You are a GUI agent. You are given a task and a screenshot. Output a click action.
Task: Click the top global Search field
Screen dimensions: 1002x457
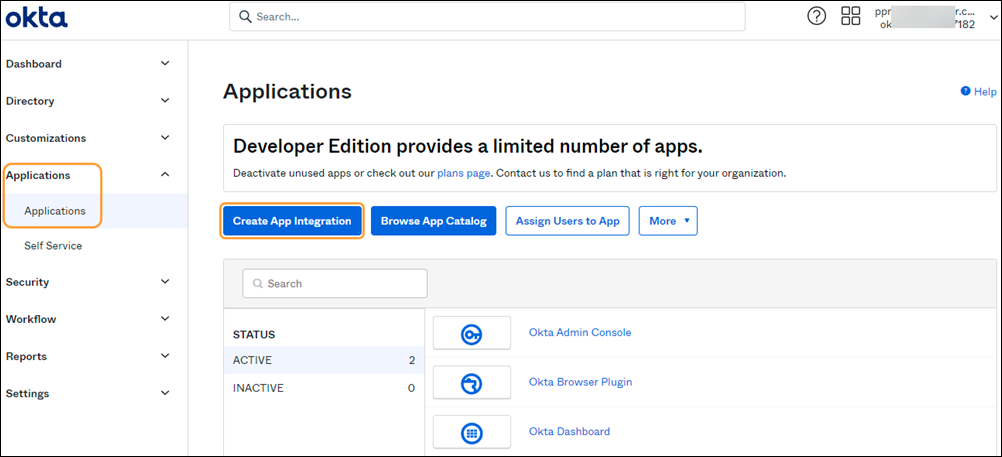[x=487, y=17]
